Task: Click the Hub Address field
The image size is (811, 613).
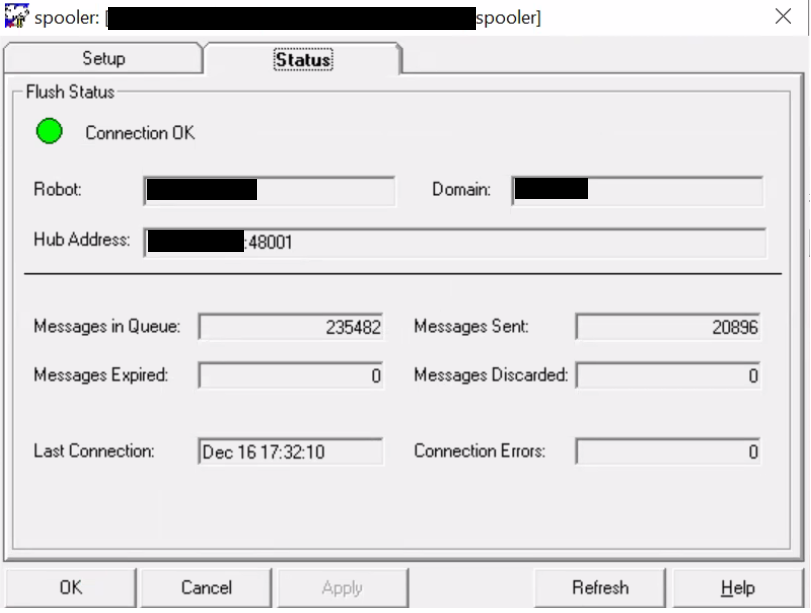Action: coord(455,242)
